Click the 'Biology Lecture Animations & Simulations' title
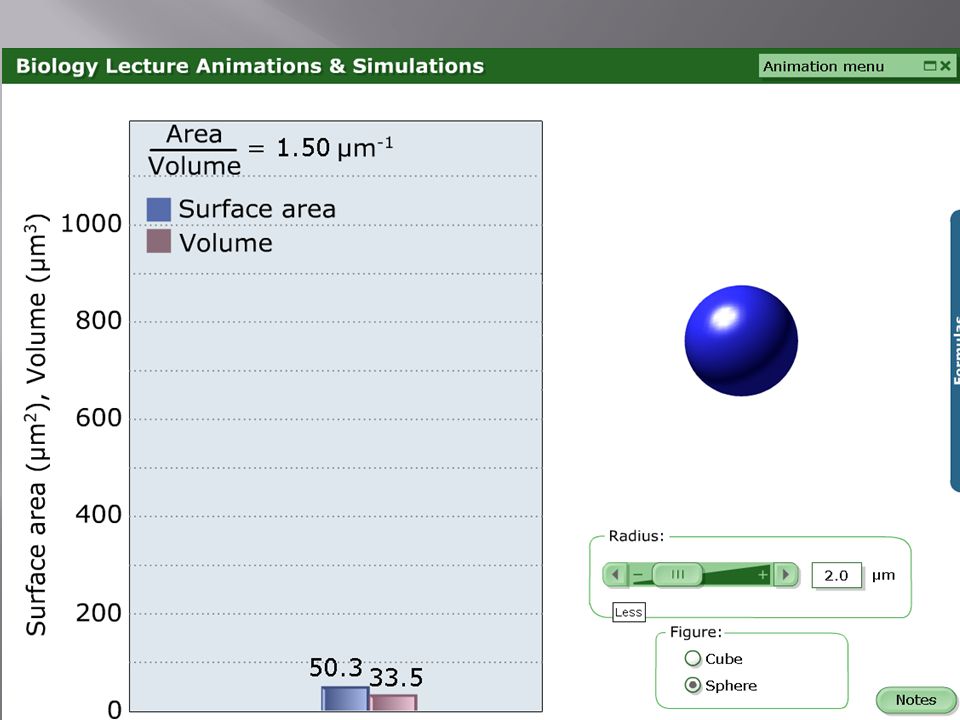 [x=250, y=66]
